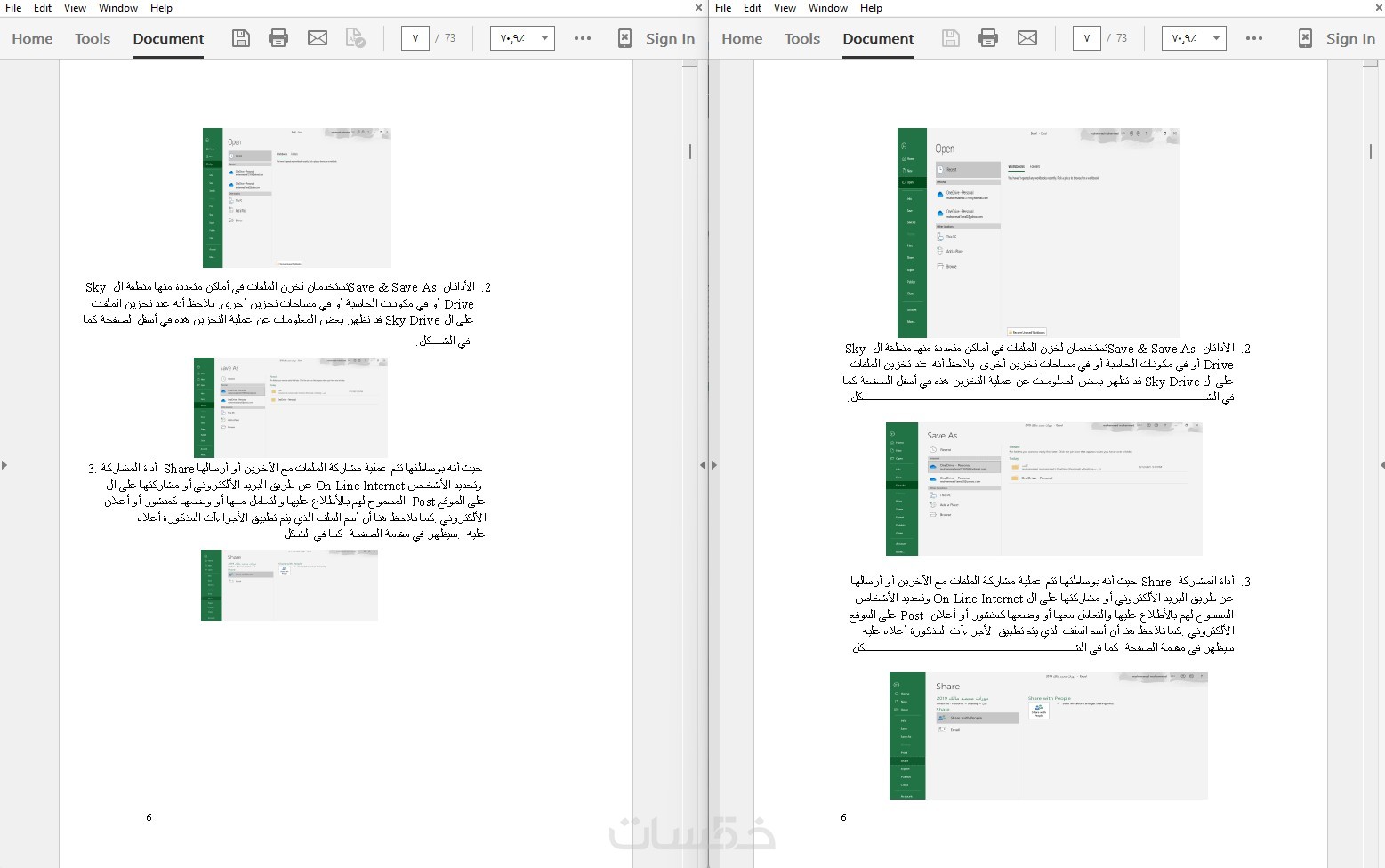Screen dimensions: 1385x868
Task: Open the Help menu in the right window
Action: pyautogui.click(x=871, y=8)
